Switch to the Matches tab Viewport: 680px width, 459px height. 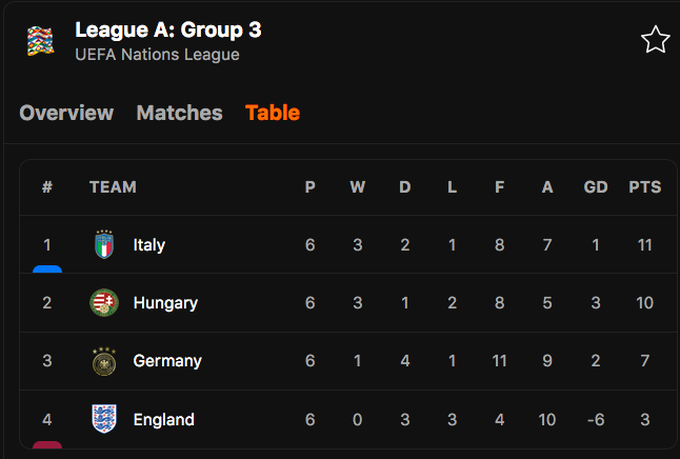179,113
